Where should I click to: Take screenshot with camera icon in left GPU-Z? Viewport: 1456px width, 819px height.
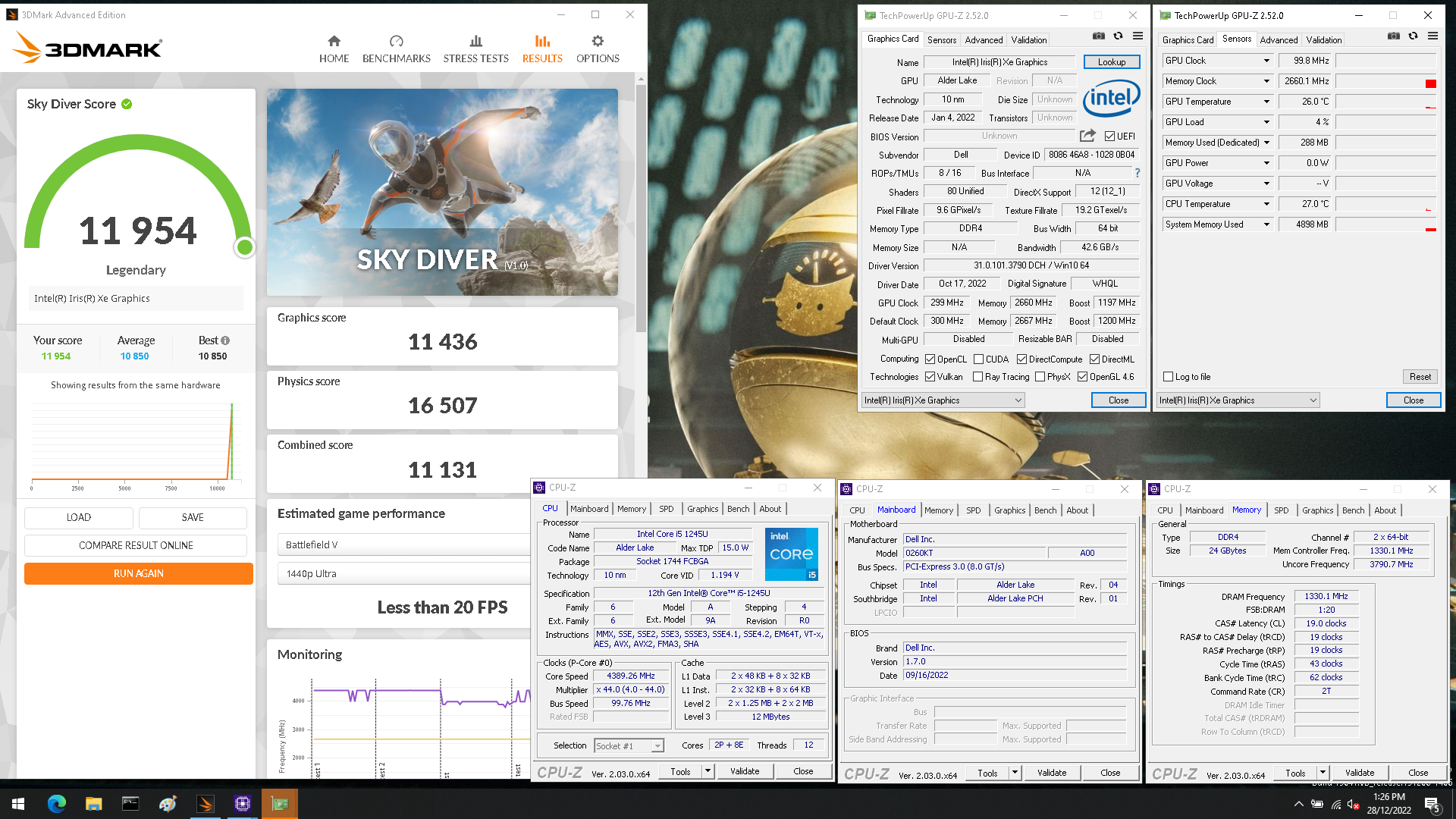click(1098, 36)
